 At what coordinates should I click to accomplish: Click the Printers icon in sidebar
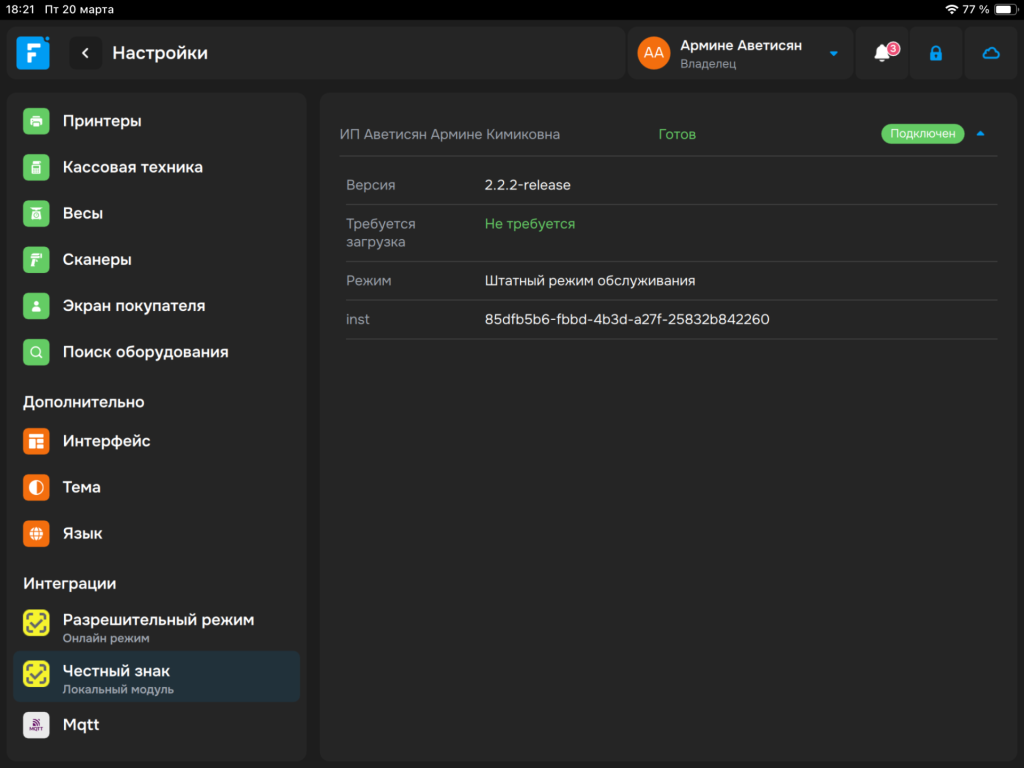[x=36, y=121]
